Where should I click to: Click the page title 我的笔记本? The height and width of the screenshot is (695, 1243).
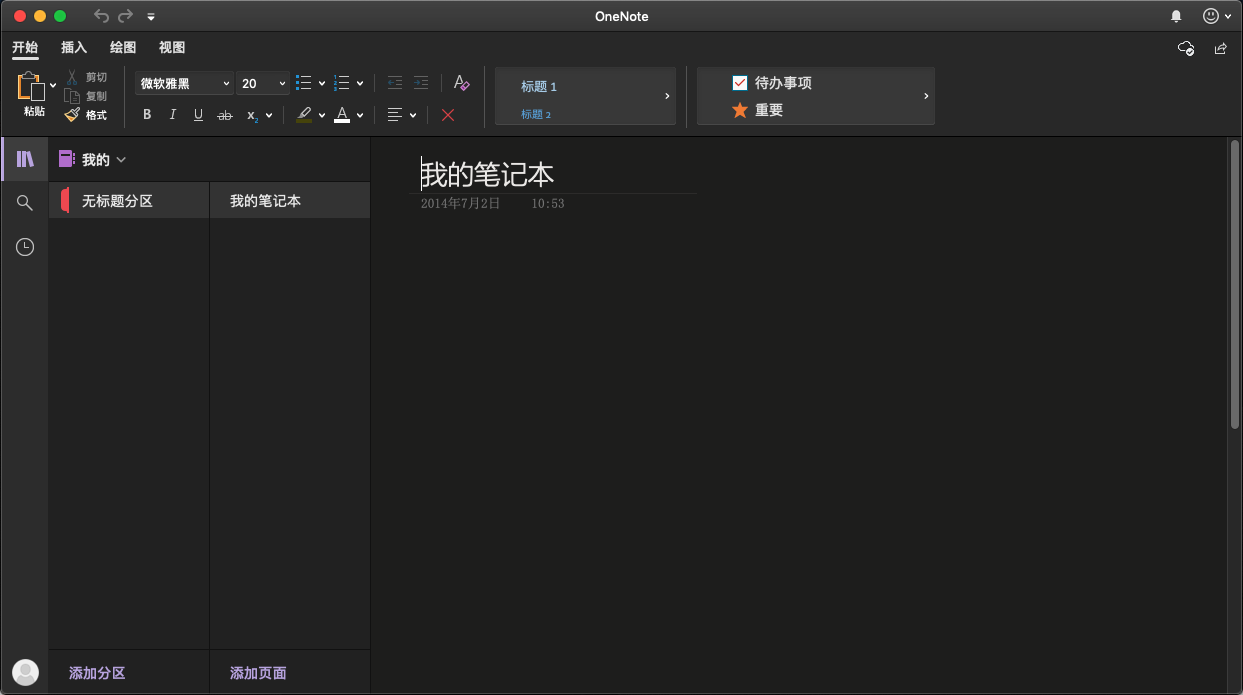click(x=487, y=175)
